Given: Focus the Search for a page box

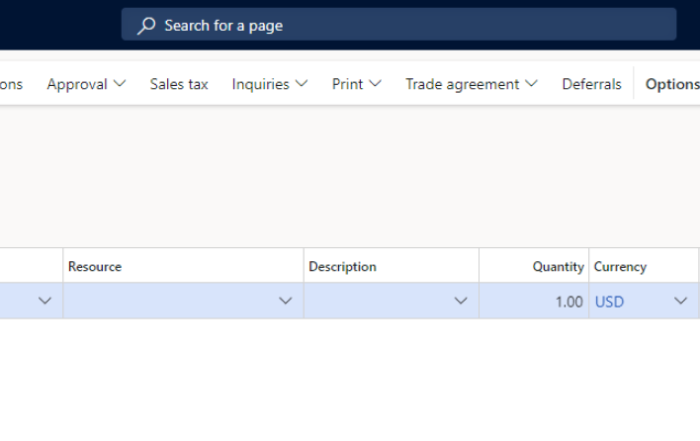Looking at the screenshot, I should pyautogui.click(x=399, y=24).
